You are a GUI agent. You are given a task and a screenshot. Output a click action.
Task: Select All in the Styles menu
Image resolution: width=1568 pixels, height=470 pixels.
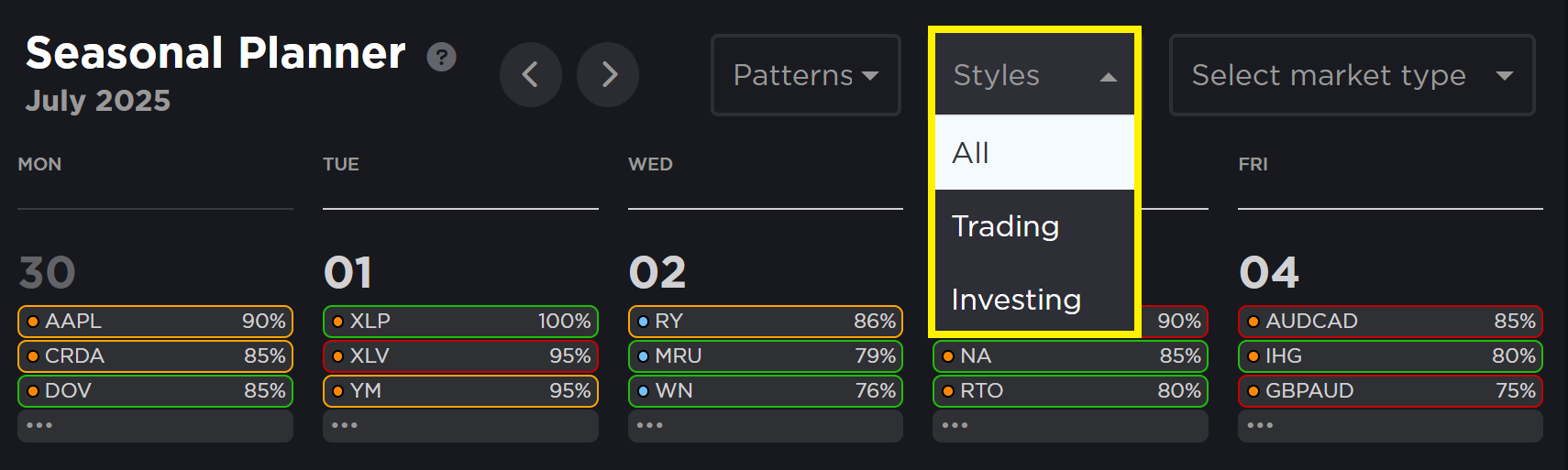coord(1034,152)
